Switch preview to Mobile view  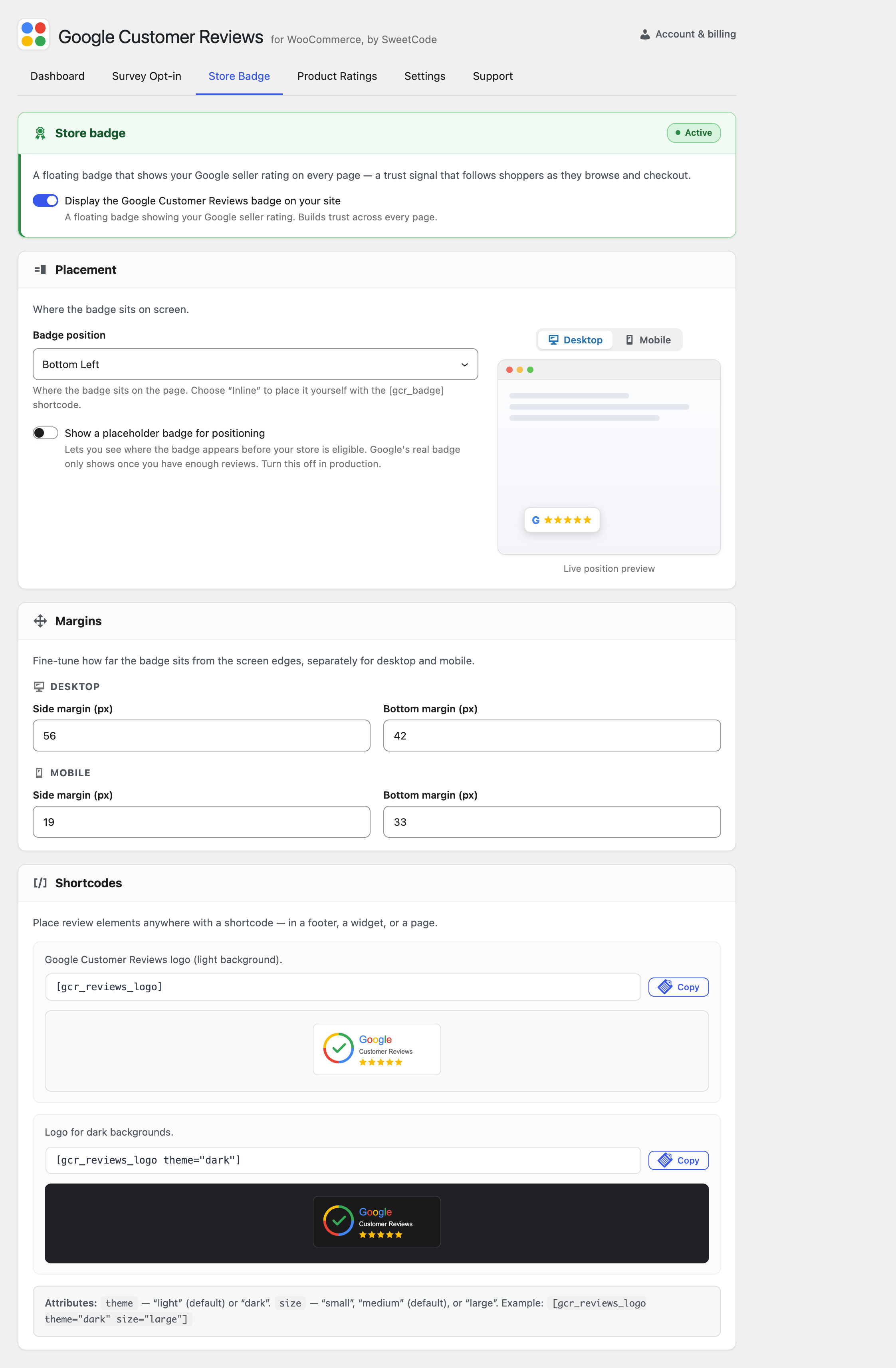pyautogui.click(x=648, y=340)
